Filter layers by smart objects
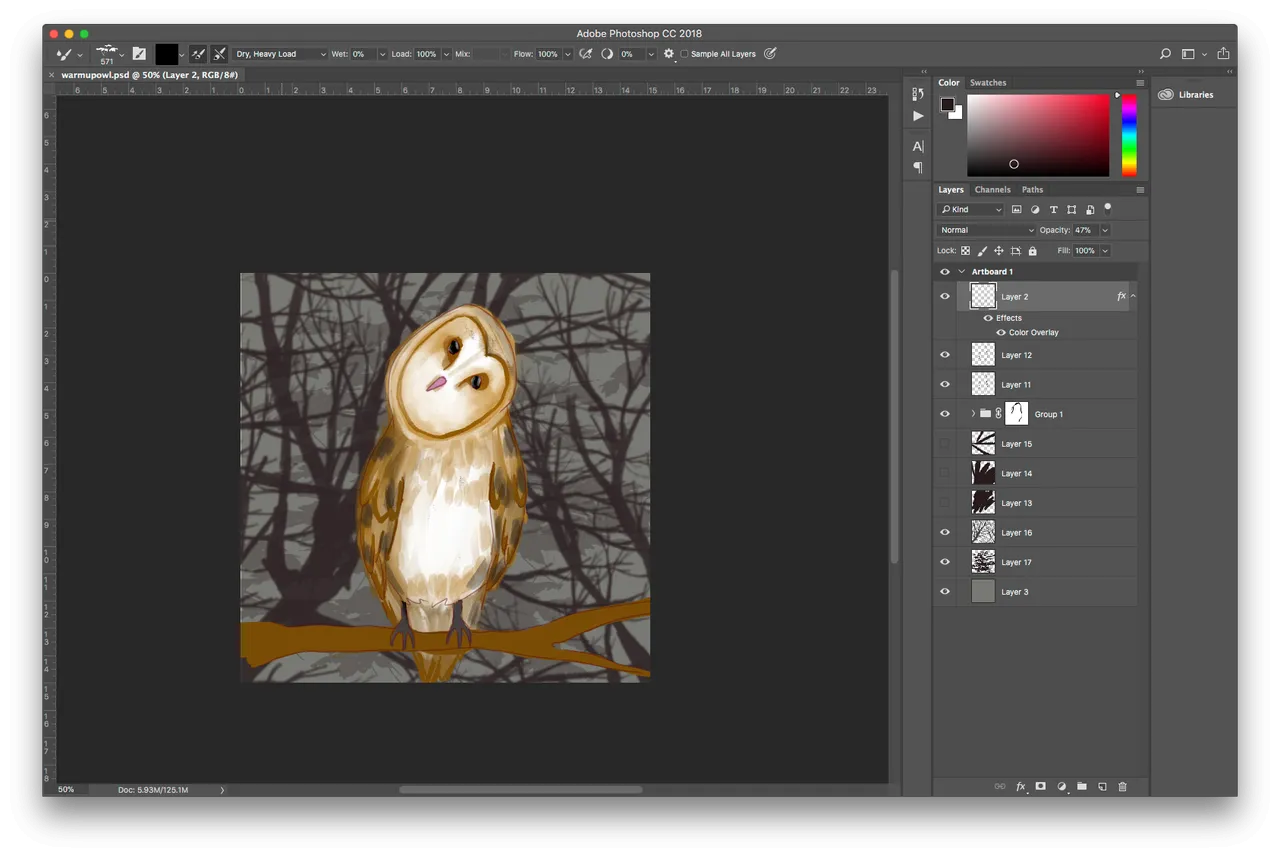The width and height of the screenshot is (1280, 857). pyautogui.click(x=1090, y=210)
